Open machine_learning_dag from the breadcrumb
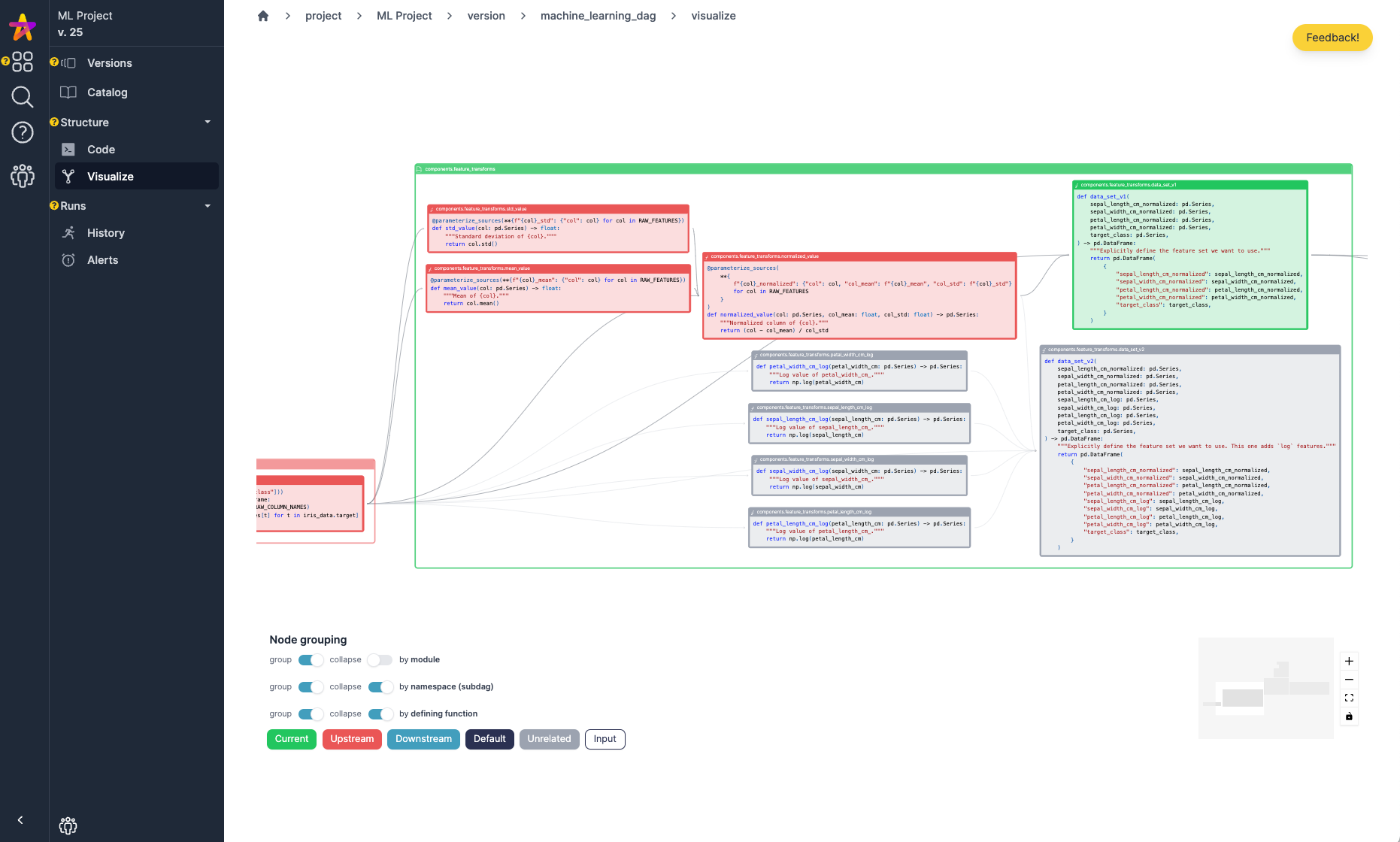1400x842 pixels. pos(598,15)
